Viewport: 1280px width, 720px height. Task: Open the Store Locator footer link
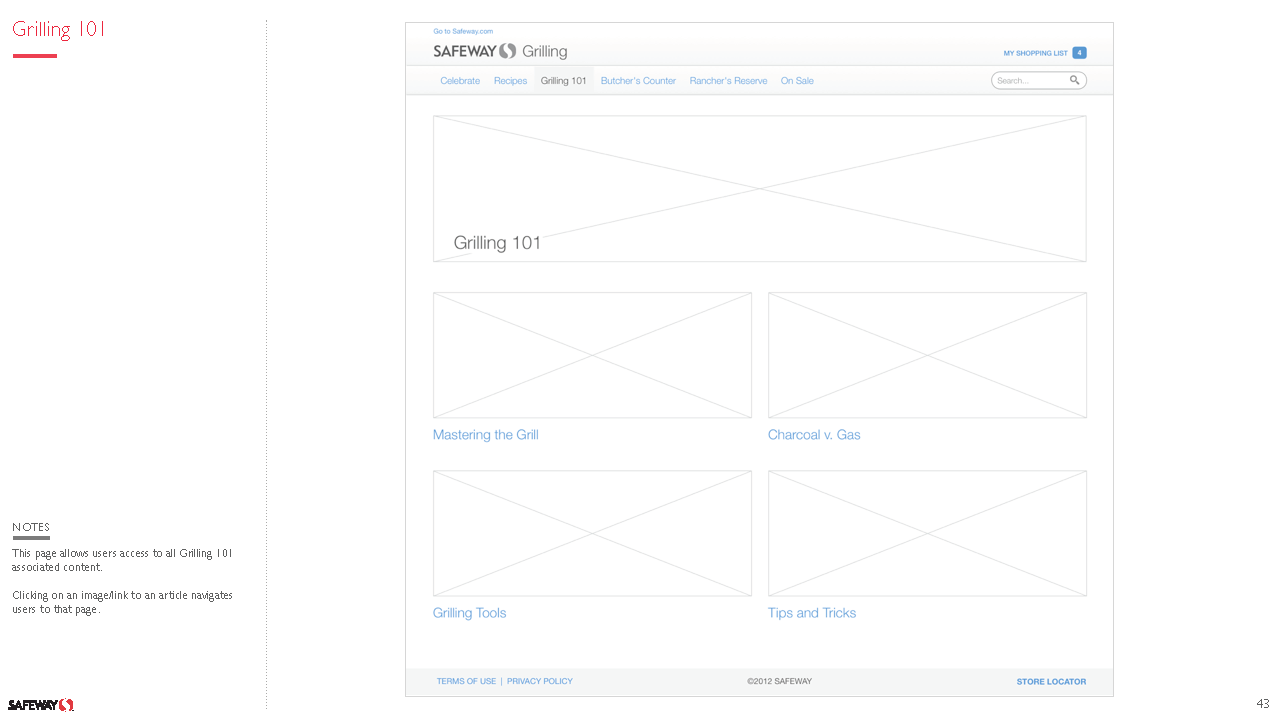coord(1051,682)
